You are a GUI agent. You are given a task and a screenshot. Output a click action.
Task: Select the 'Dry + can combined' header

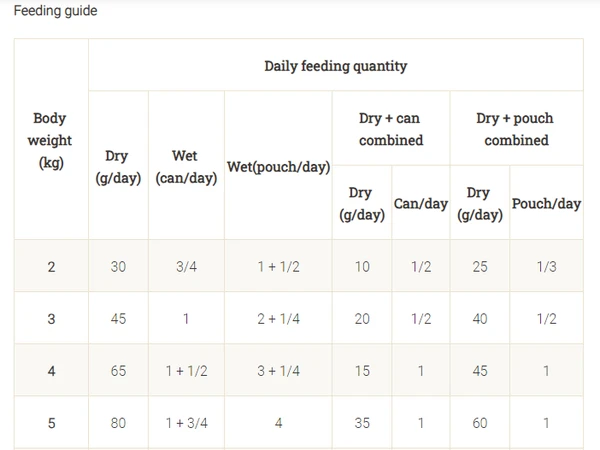(391, 129)
